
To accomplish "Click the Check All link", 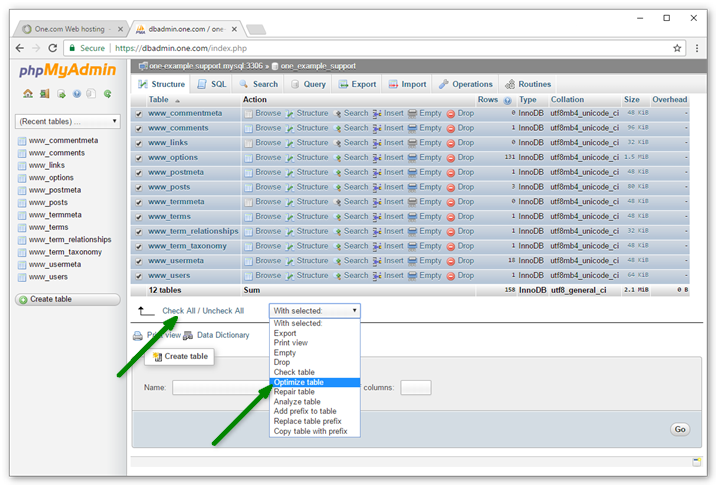I will pyautogui.click(x=179, y=311).
